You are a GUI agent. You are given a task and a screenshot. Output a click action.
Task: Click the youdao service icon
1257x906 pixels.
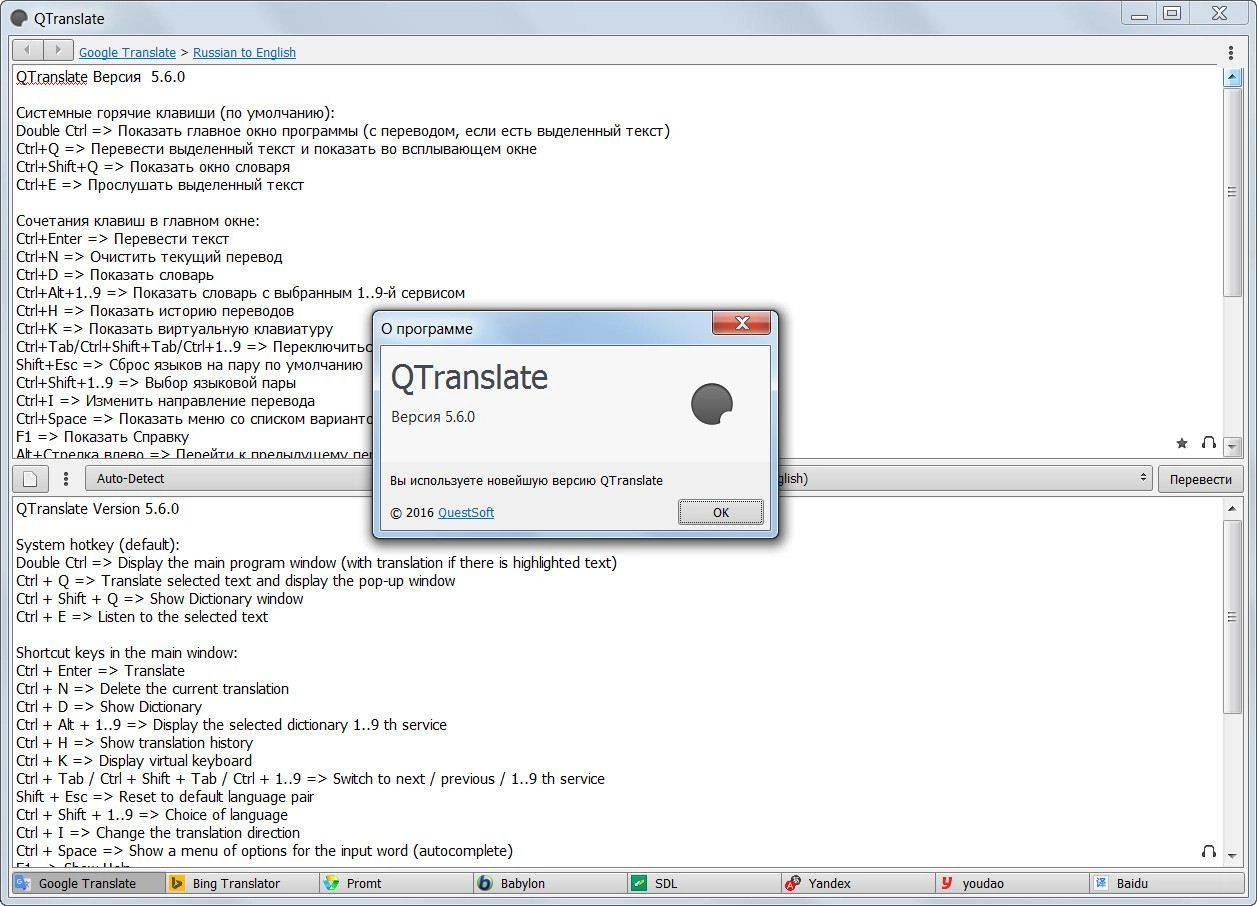click(947, 883)
